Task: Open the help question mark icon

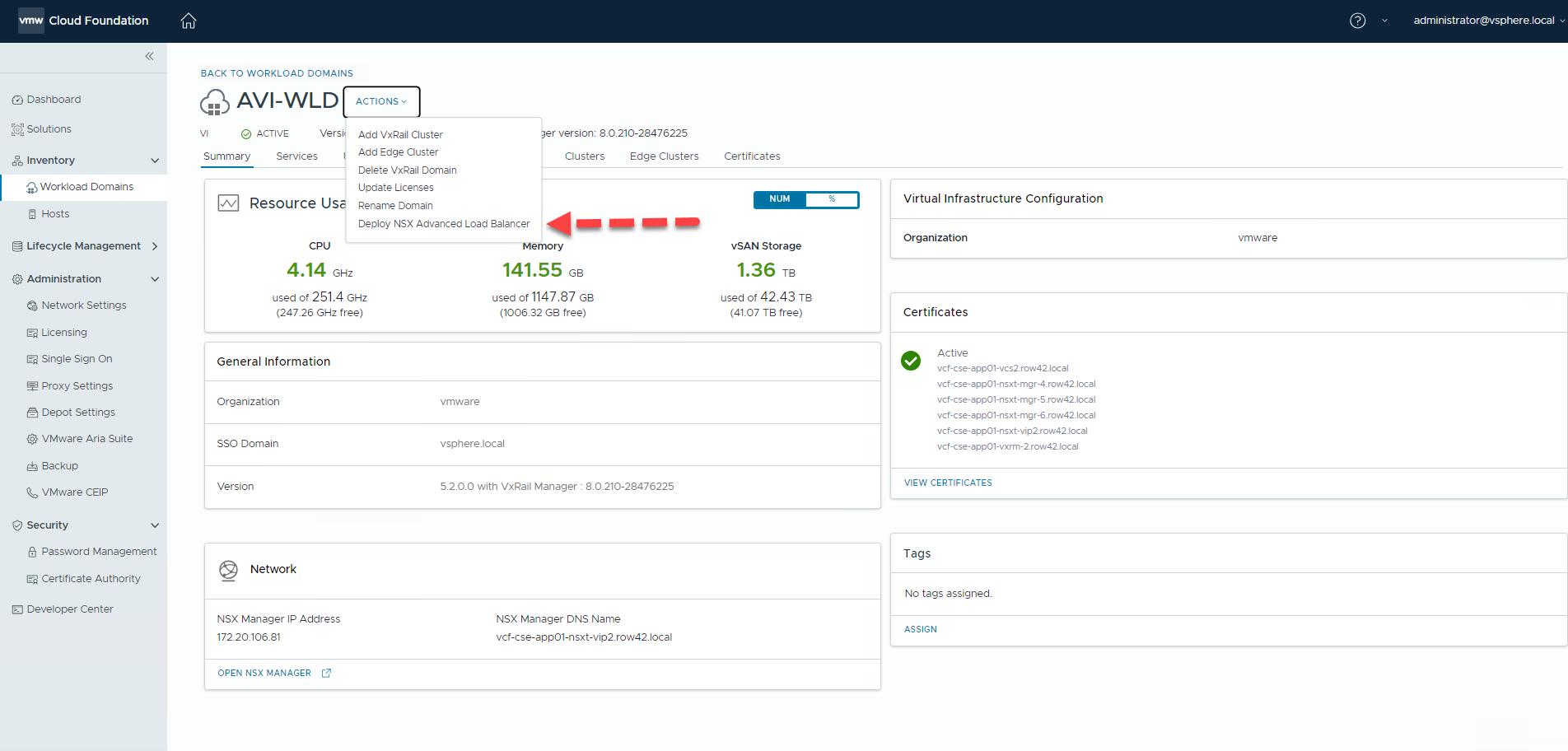Action: [1358, 21]
